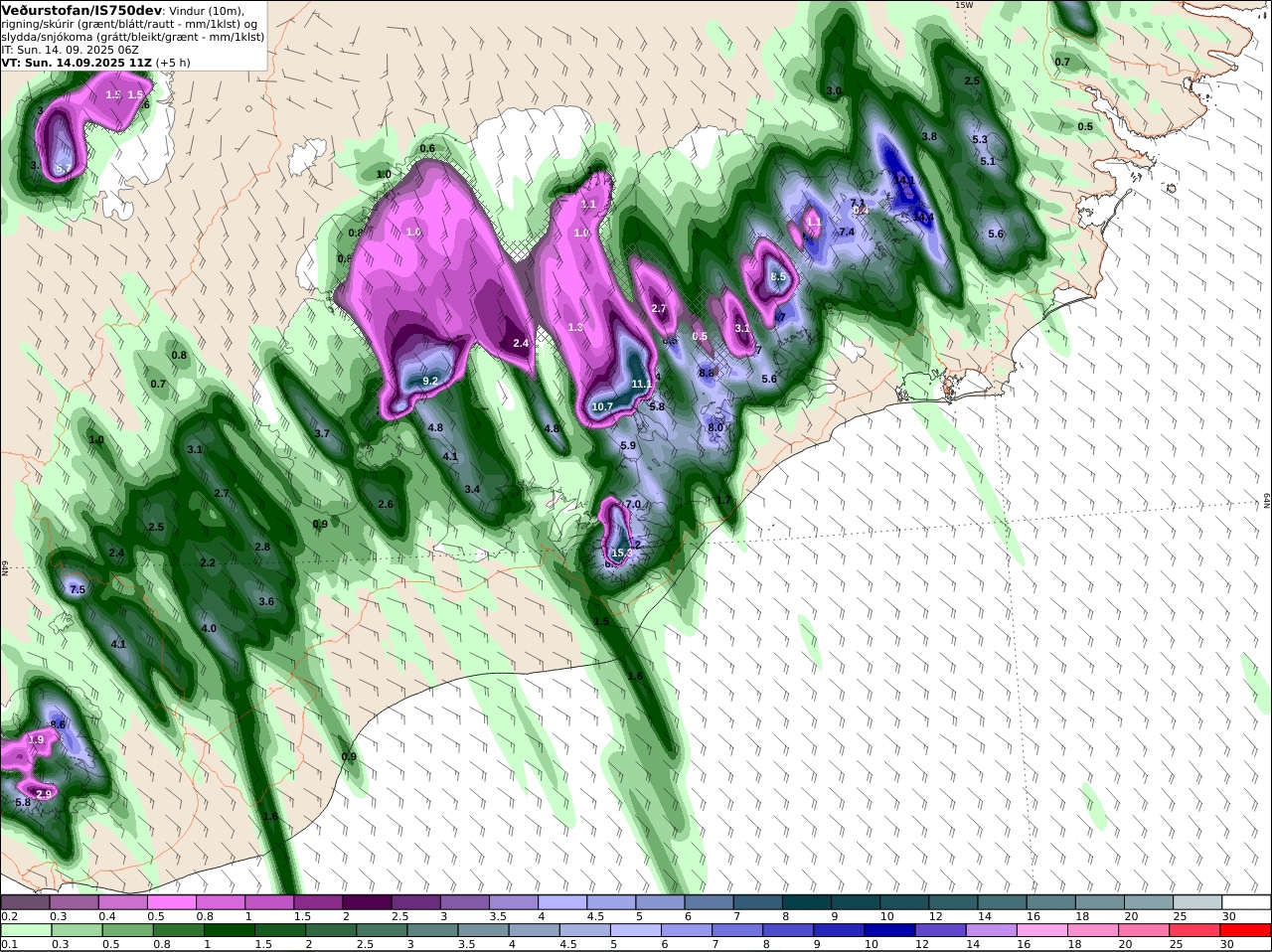Click the 5.9 precipitation value
Screen dimensions: 1272x952
pos(628,446)
